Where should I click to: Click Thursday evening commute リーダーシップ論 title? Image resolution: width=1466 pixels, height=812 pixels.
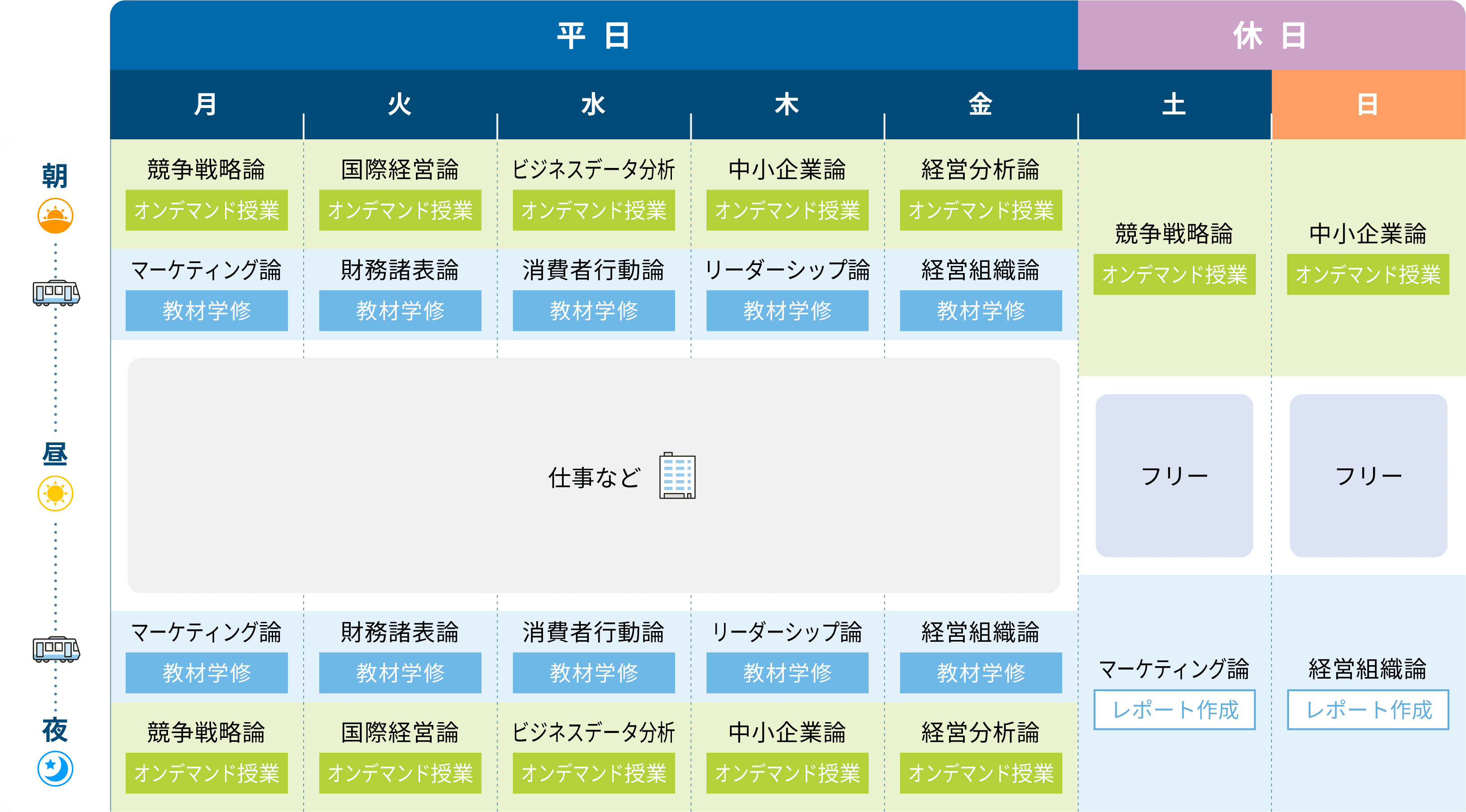(787, 632)
